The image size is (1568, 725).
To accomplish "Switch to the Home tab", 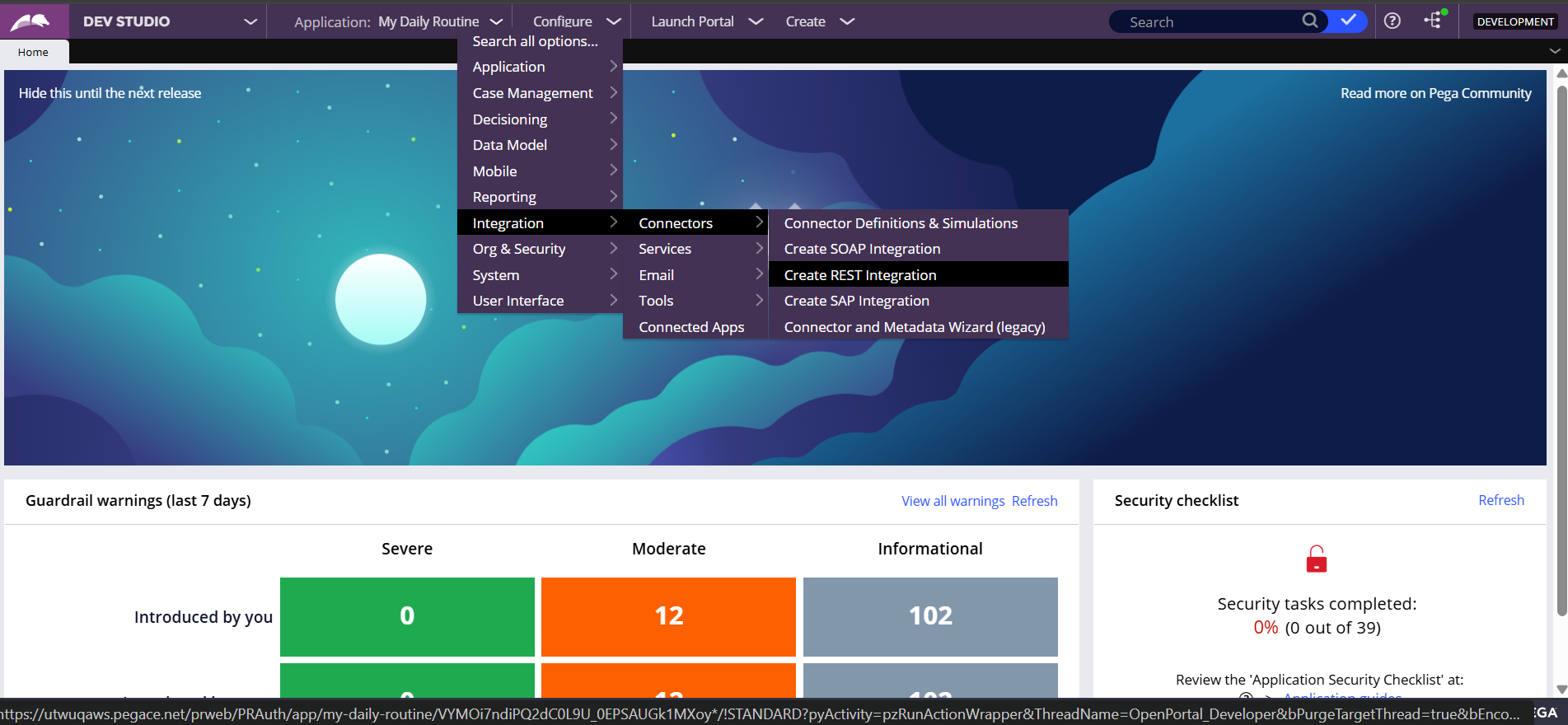I will [x=33, y=52].
